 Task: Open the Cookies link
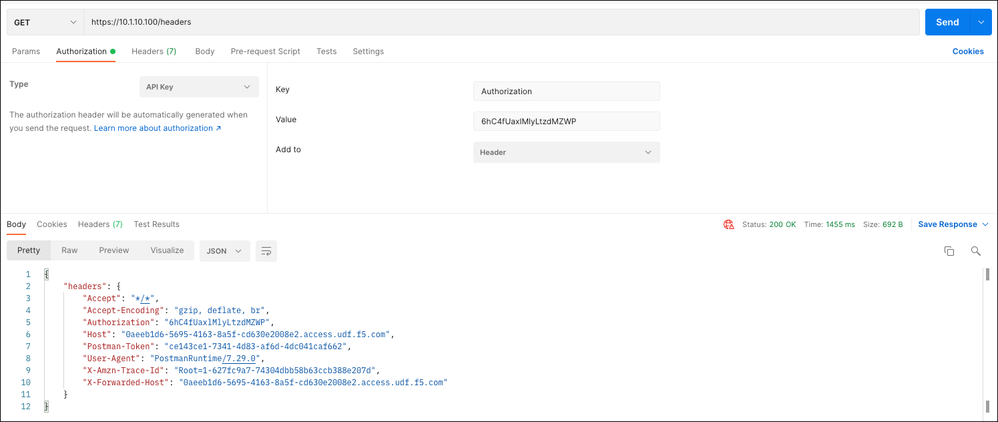point(967,51)
